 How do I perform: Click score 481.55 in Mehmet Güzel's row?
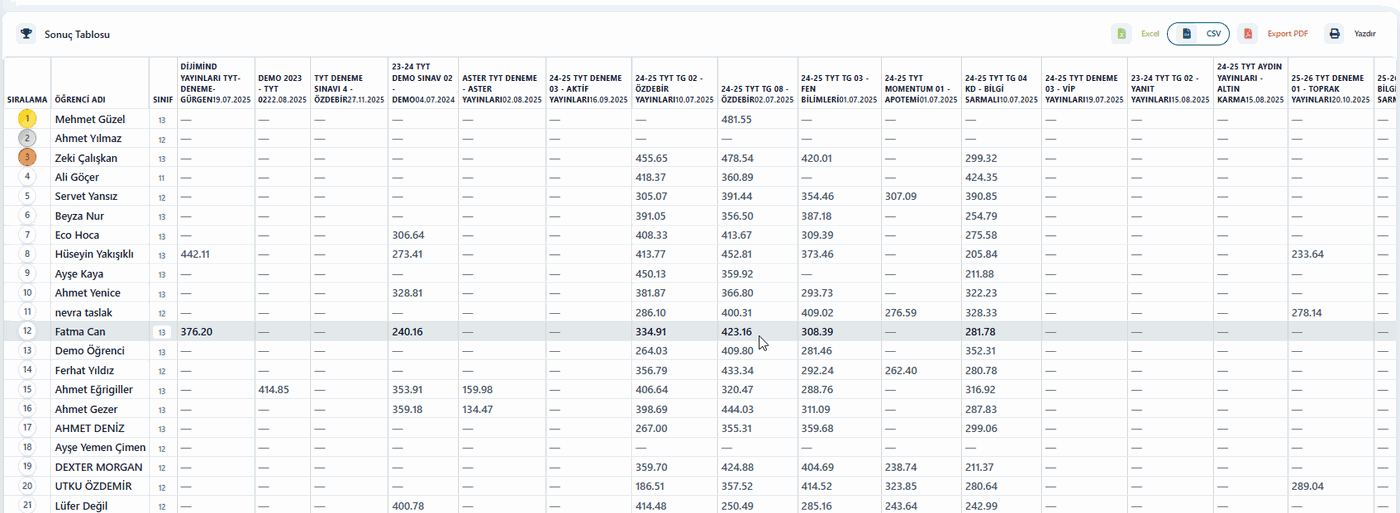(736, 119)
